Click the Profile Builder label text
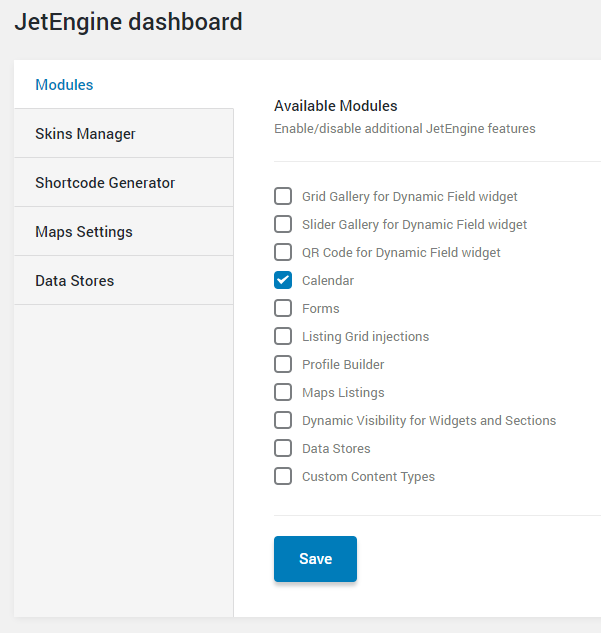Viewport: 601px width, 633px height. click(343, 365)
